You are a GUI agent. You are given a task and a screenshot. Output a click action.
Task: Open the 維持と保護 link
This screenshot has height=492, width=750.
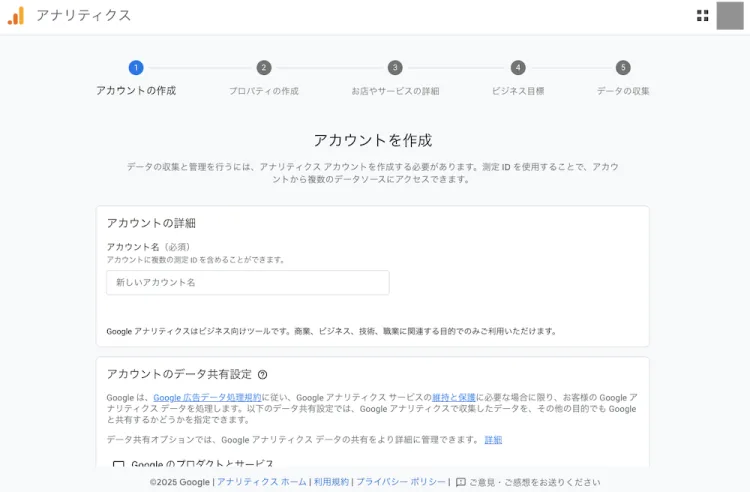coord(453,397)
